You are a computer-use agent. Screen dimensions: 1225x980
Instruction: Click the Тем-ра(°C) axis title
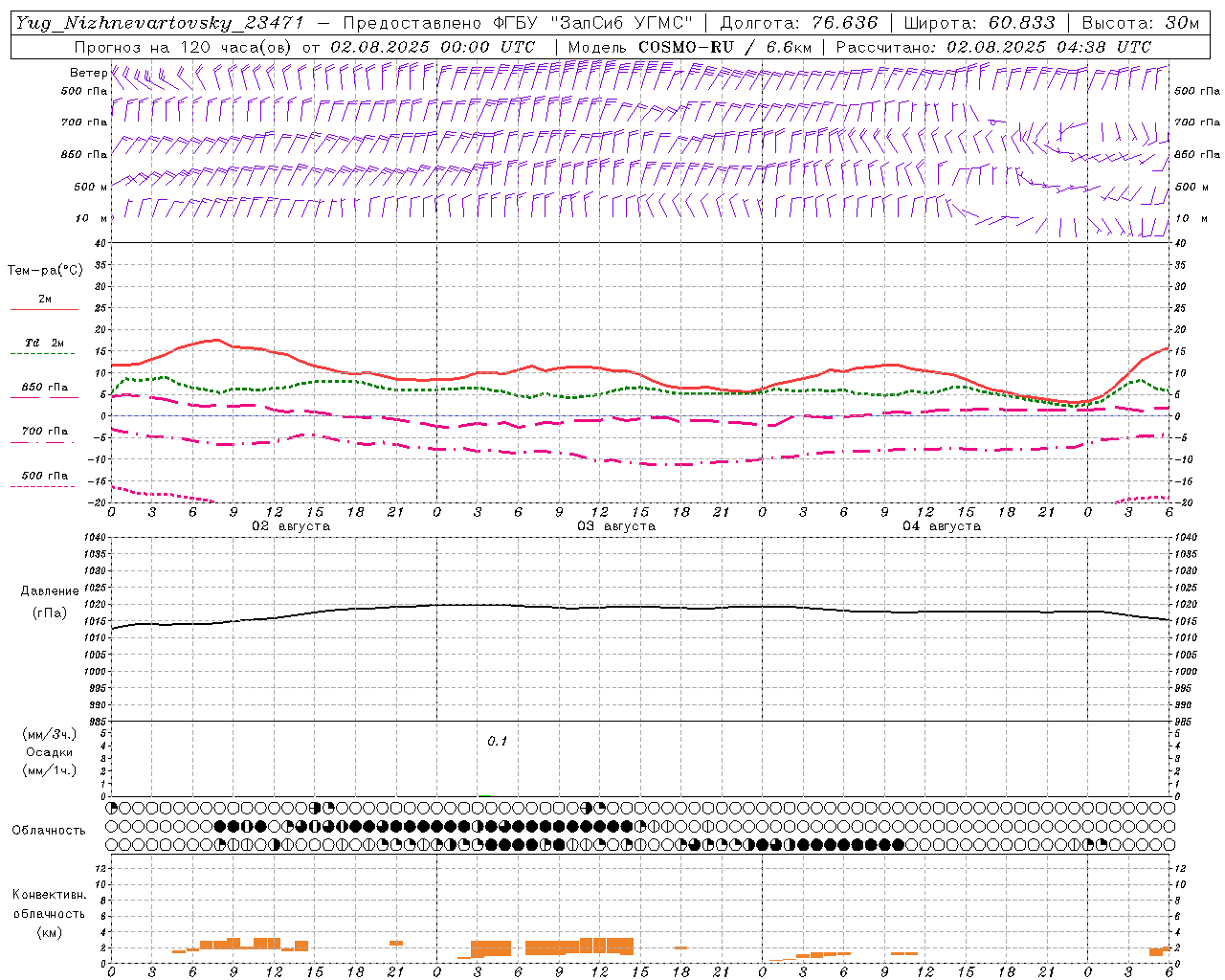click(45, 271)
